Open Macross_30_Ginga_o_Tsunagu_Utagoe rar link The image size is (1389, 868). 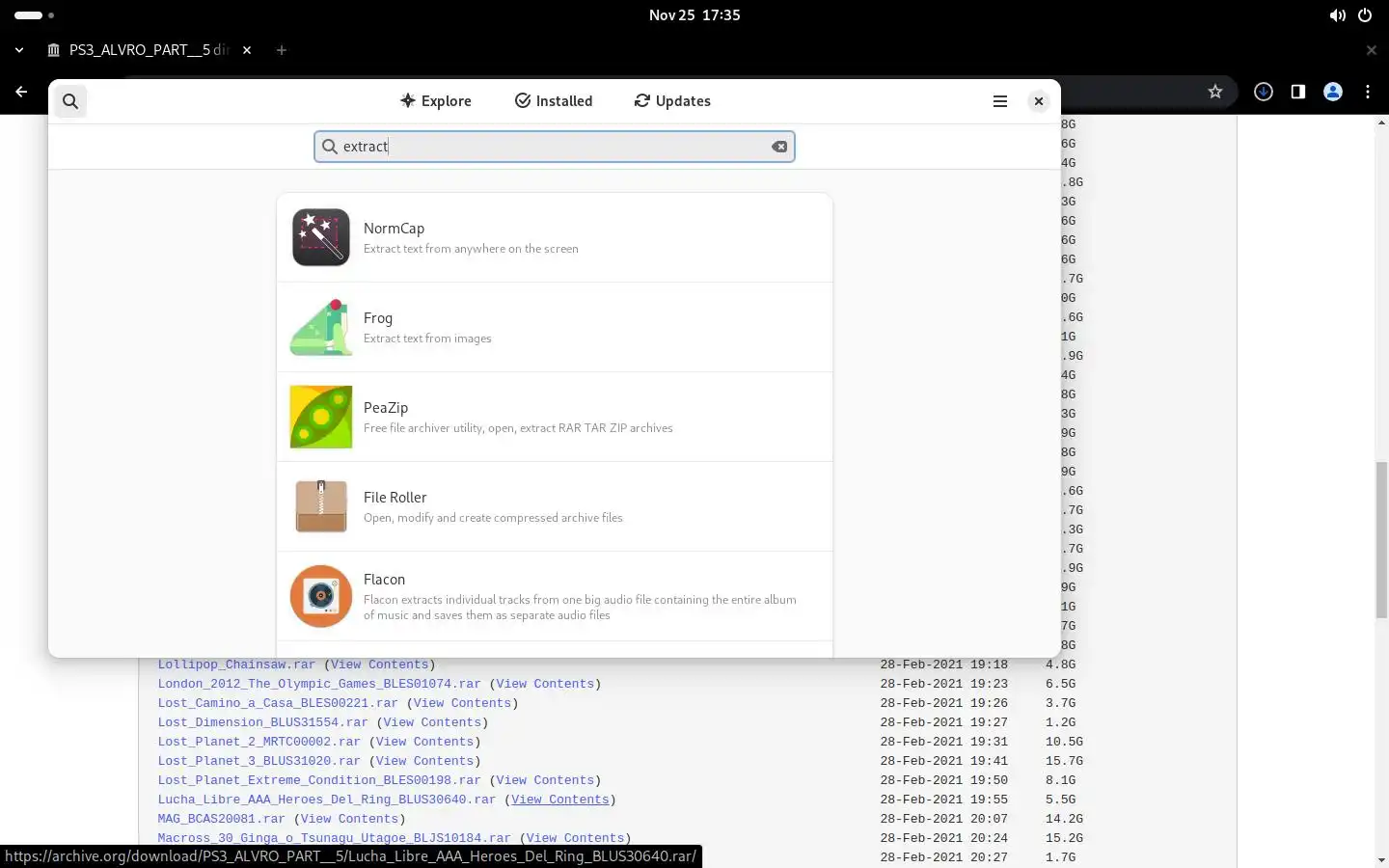coord(335,838)
